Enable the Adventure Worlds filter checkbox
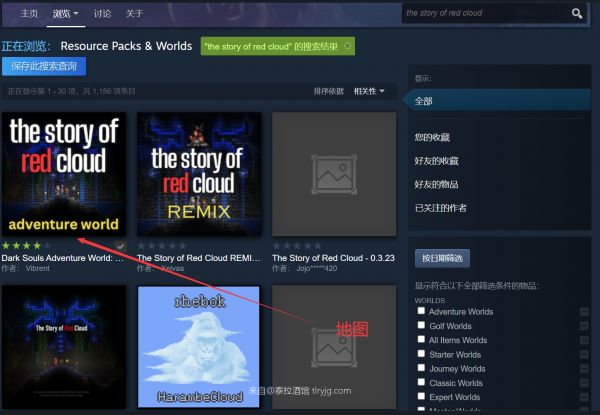This screenshot has height=415, width=600. click(421, 311)
